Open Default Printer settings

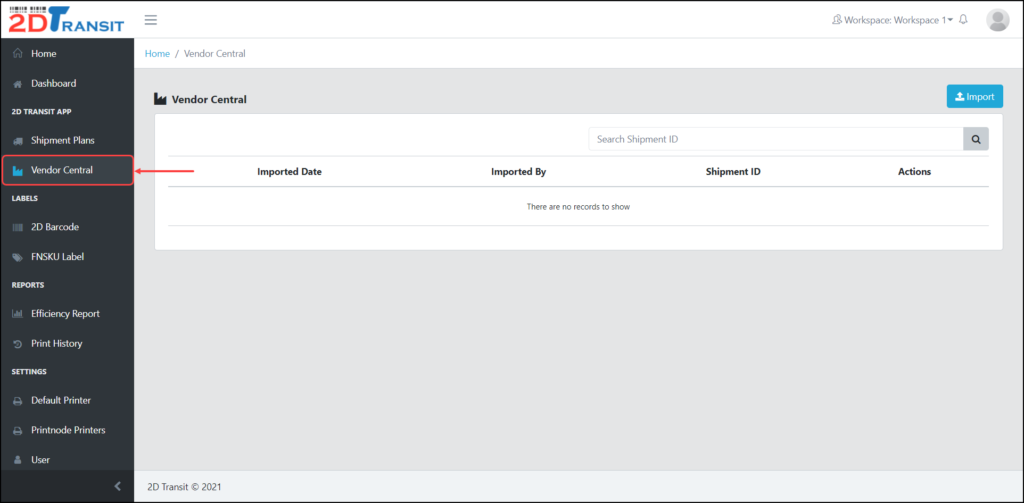pyautogui.click(x=67, y=400)
